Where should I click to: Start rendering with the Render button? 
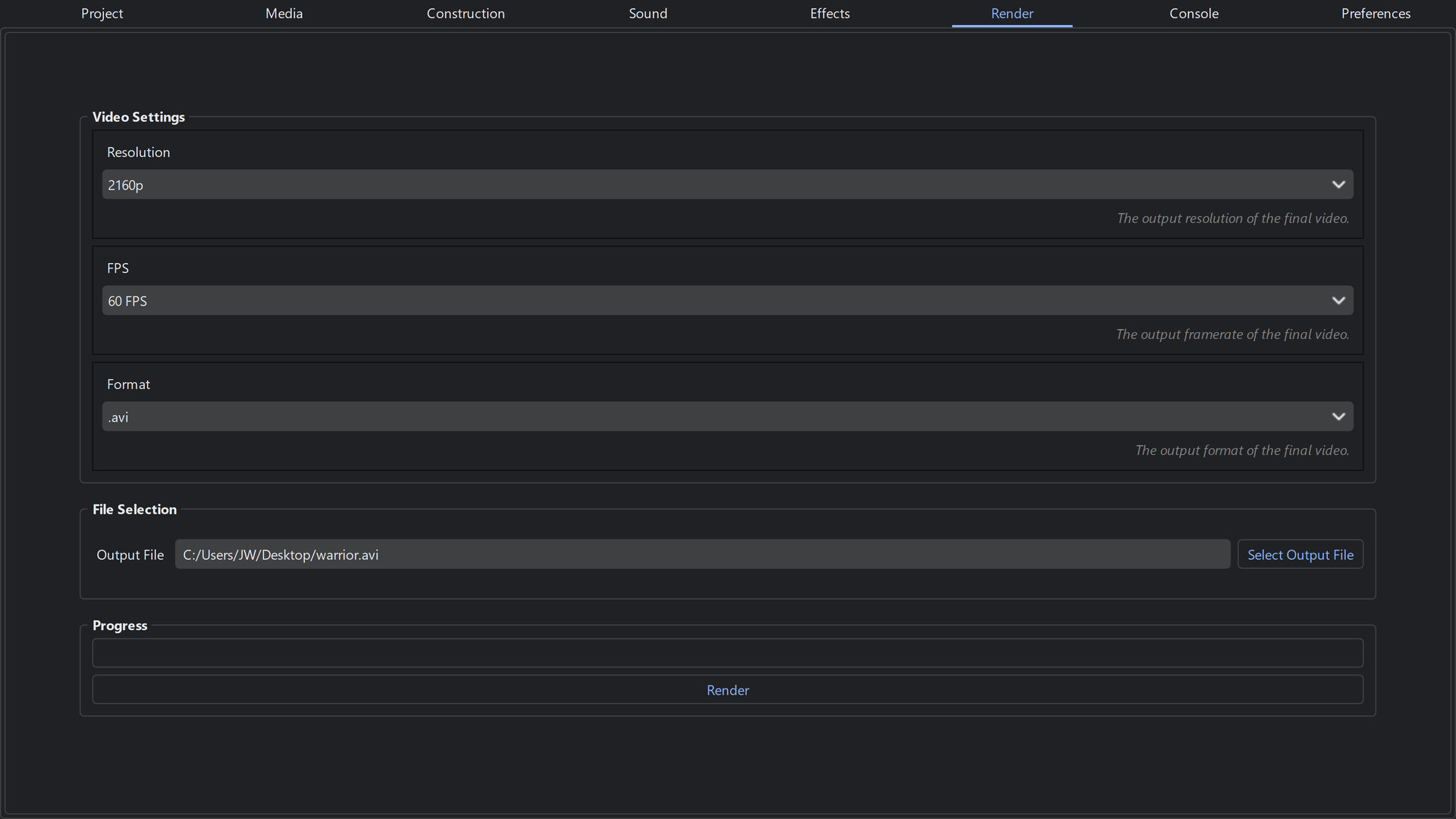click(x=727, y=689)
